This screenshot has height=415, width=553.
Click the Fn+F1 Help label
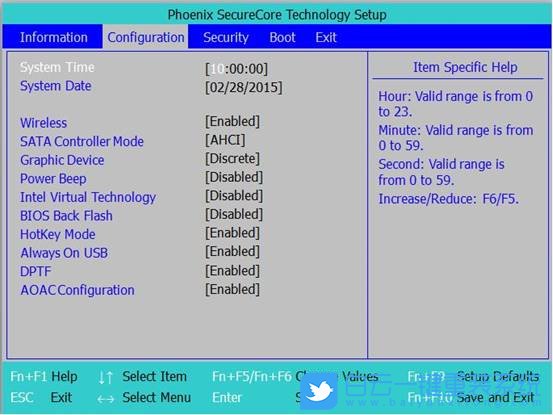[x=44, y=377]
